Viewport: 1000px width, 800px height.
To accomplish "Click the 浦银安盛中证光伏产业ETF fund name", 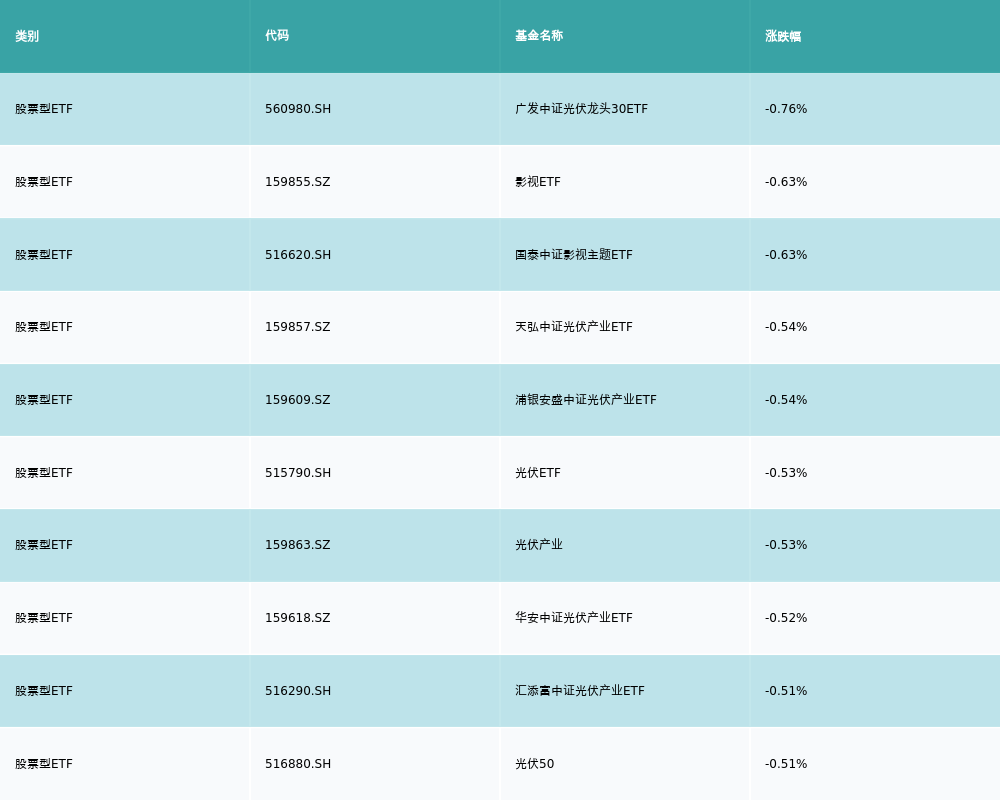I will pyautogui.click(x=586, y=400).
